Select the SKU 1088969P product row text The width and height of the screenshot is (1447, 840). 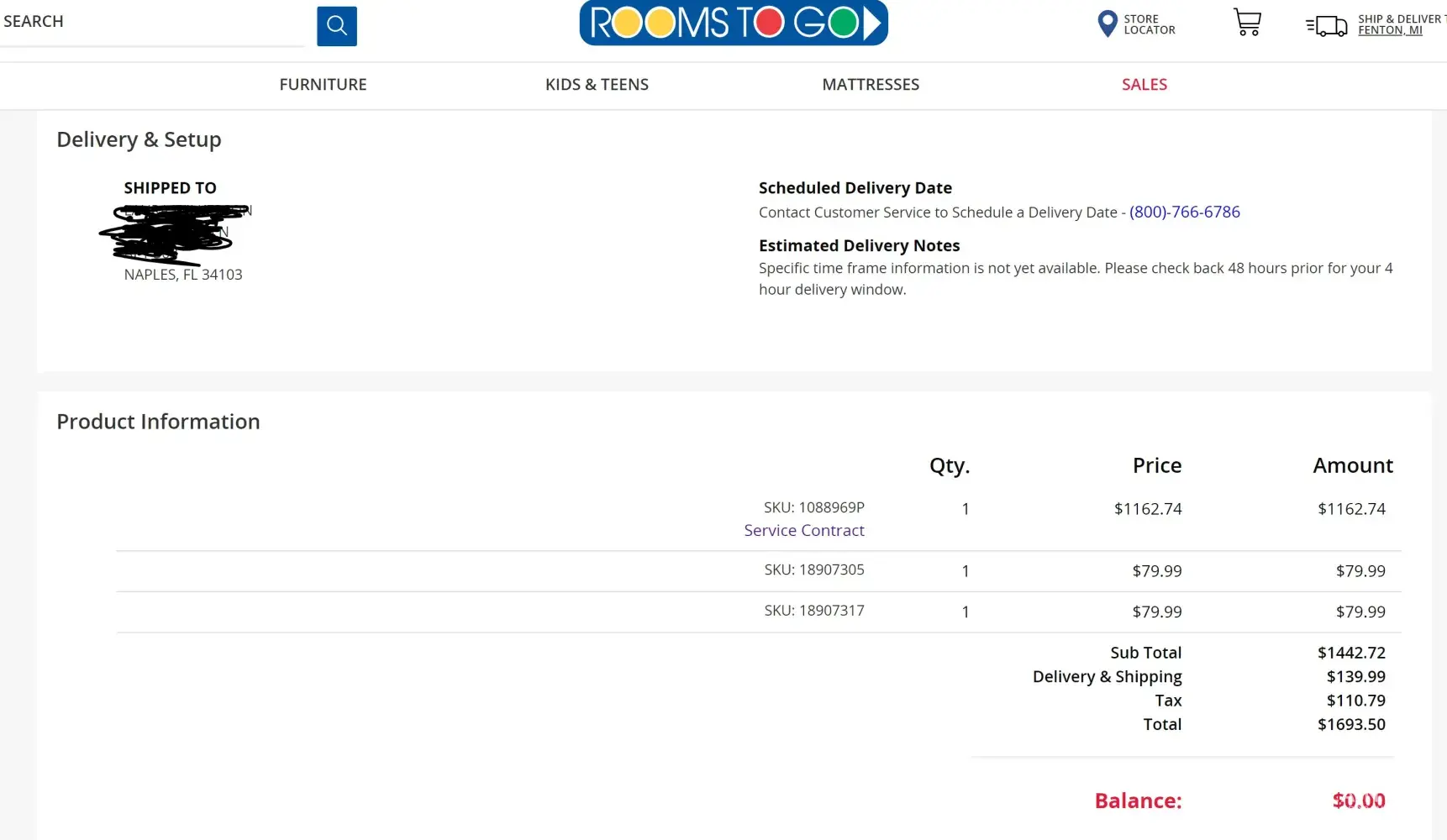coord(813,507)
